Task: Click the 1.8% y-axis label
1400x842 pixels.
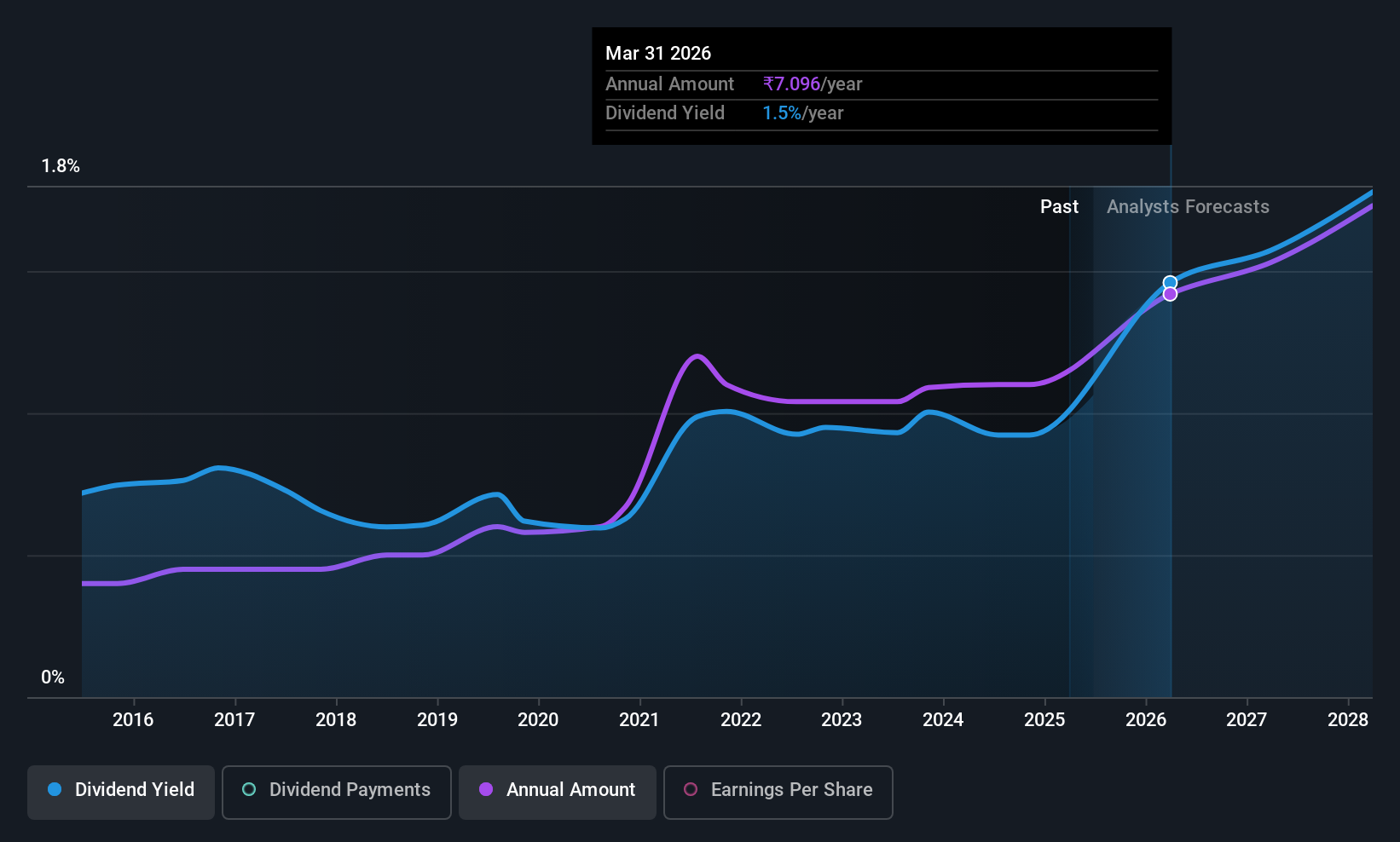Action: (61, 166)
